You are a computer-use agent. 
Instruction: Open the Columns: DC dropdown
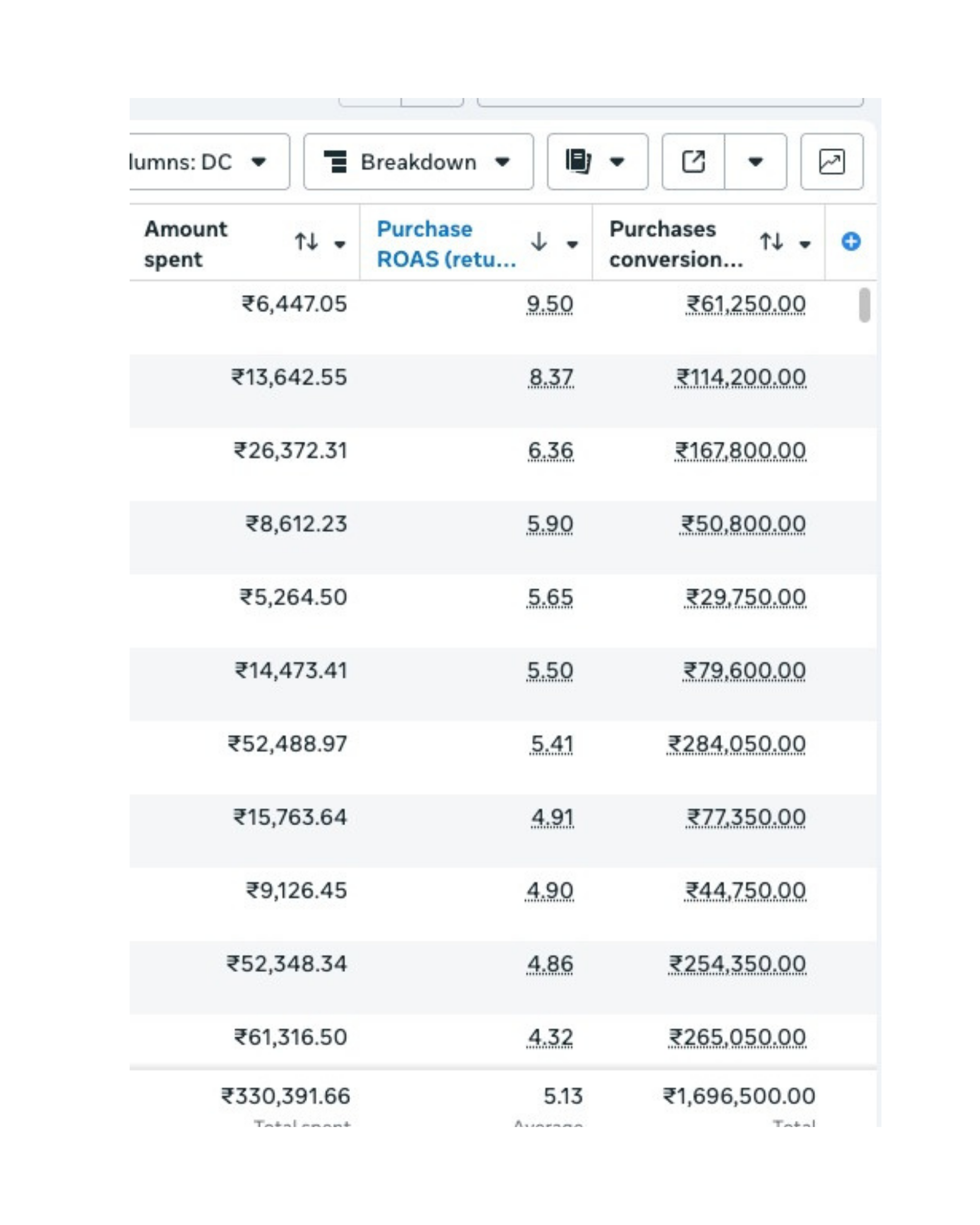point(209,162)
